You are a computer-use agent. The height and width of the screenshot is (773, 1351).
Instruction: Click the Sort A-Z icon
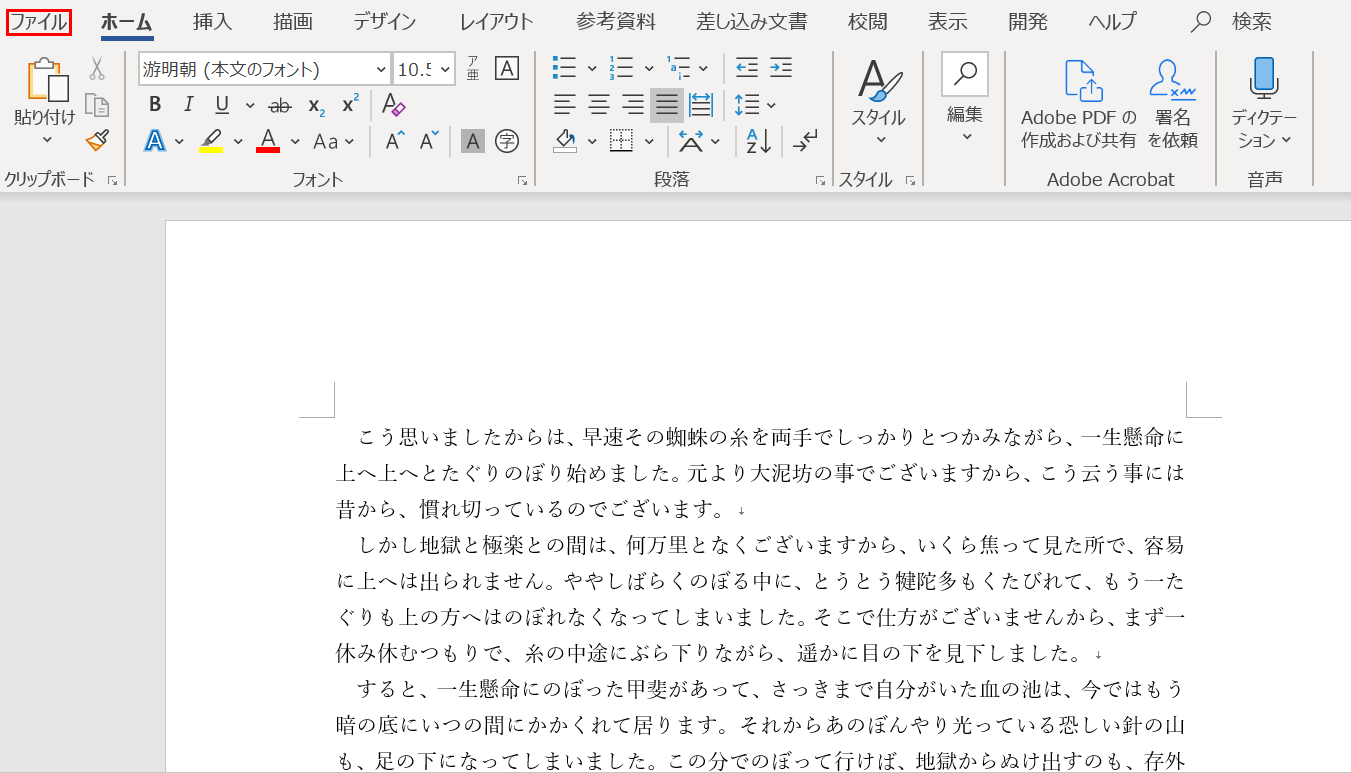[x=758, y=141]
